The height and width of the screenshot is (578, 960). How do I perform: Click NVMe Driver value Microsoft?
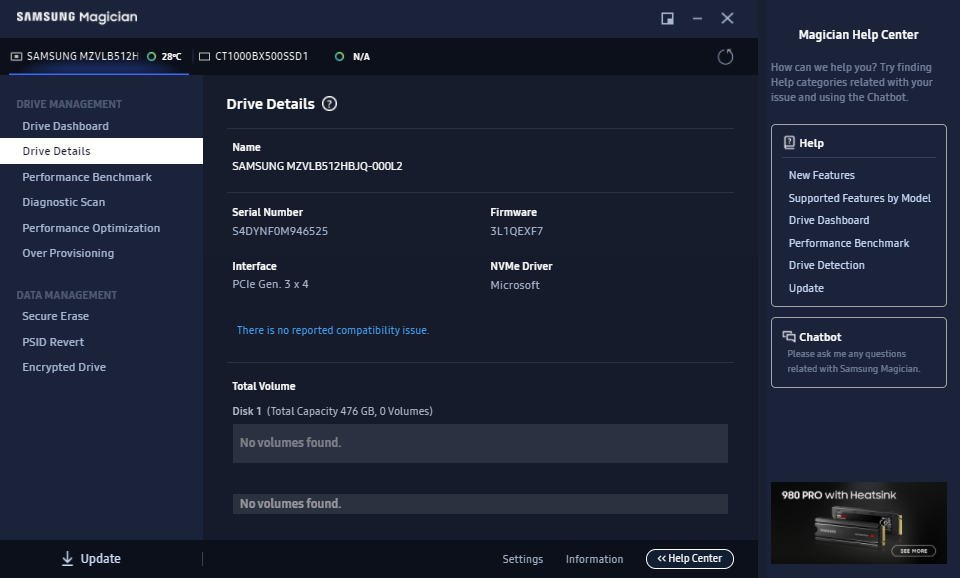click(x=515, y=285)
